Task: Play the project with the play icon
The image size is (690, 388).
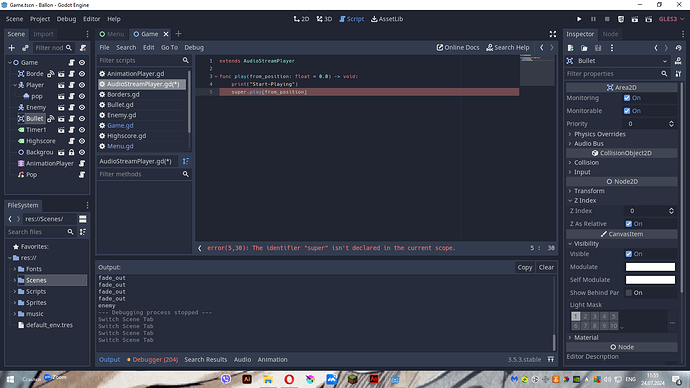Action: pyautogui.click(x=579, y=19)
